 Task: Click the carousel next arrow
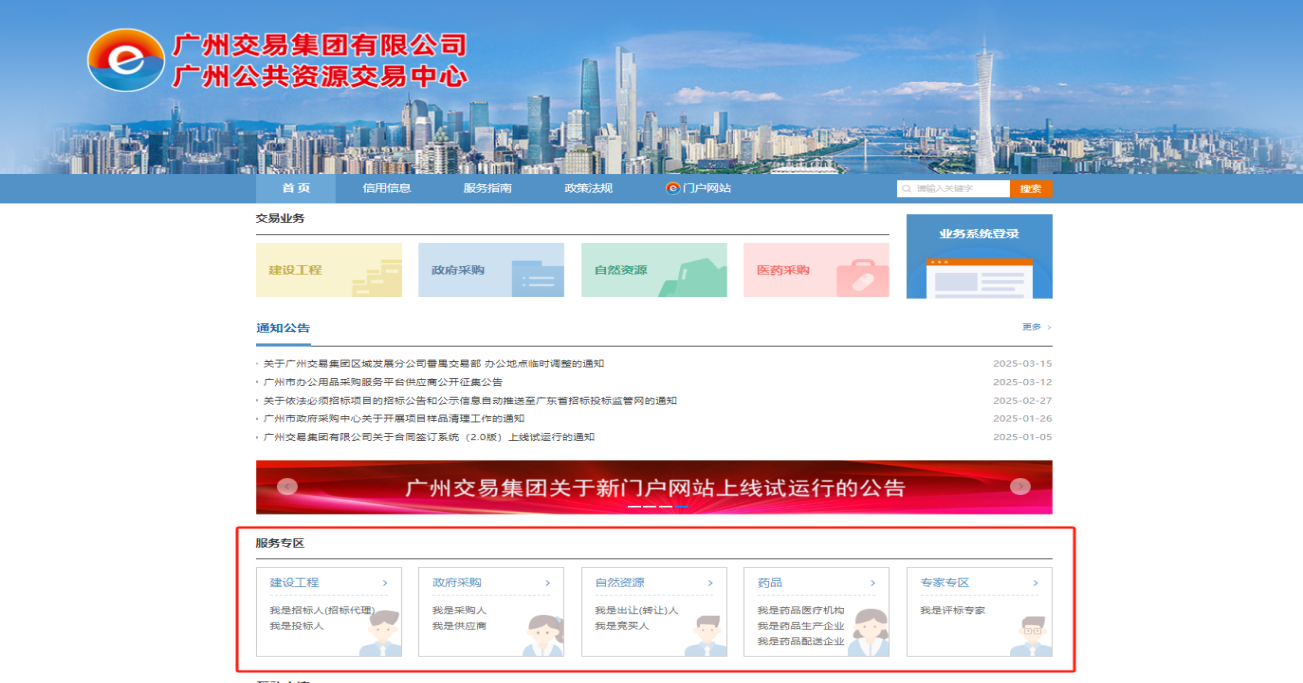(1020, 487)
